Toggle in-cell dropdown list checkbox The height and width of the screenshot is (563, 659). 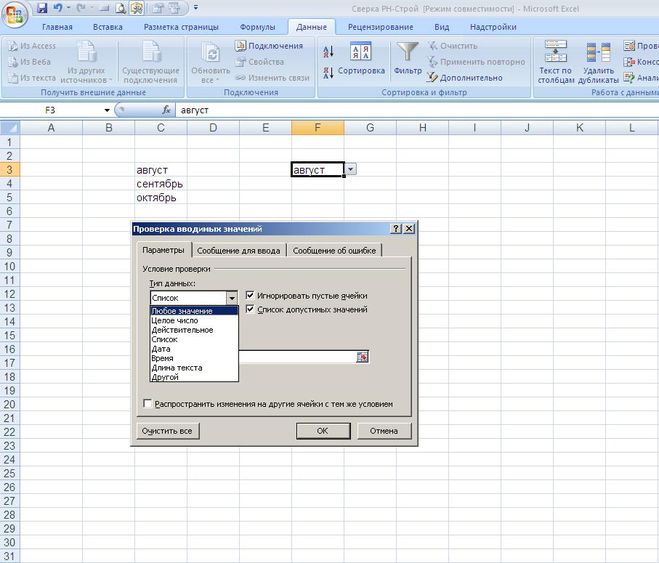tap(250, 309)
